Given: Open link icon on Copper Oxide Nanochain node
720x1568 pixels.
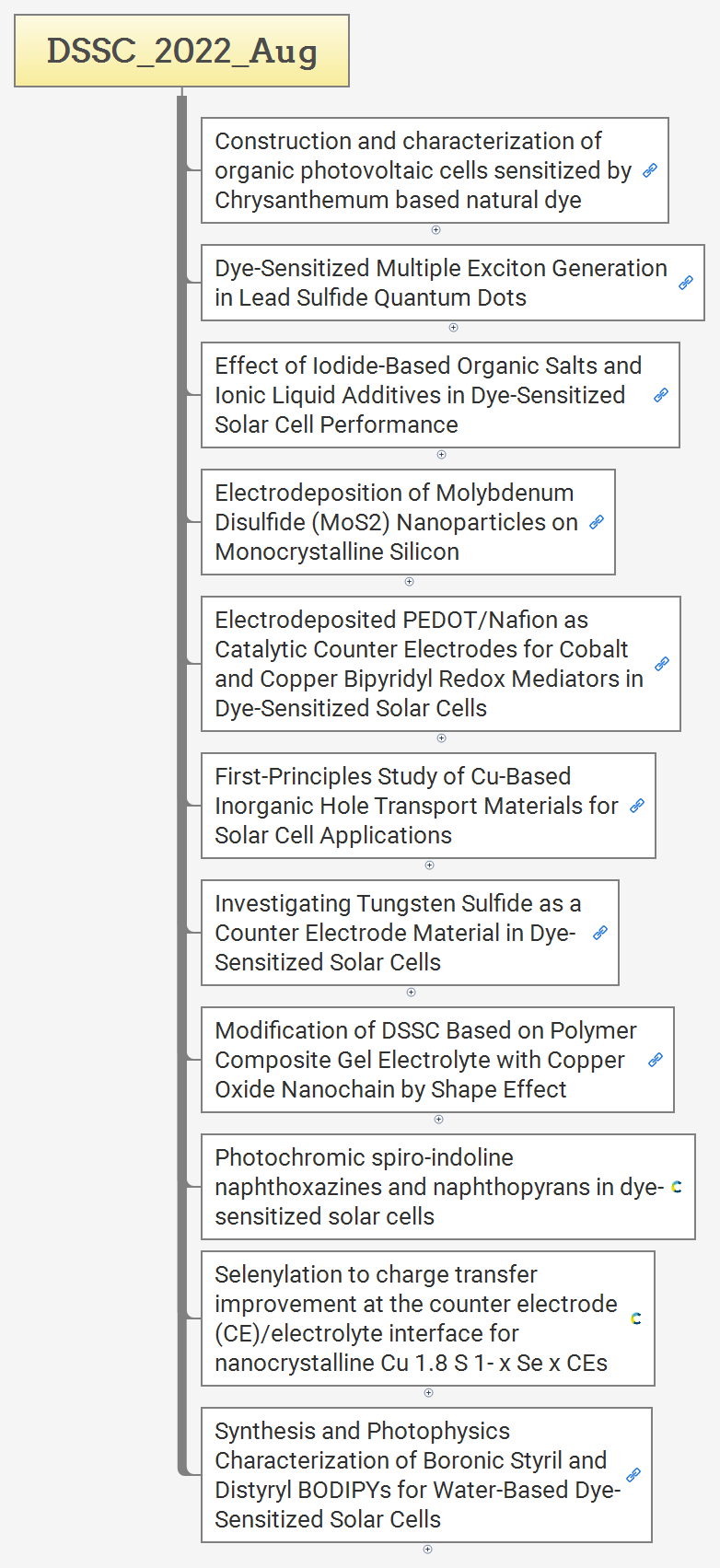Looking at the screenshot, I should tap(656, 1060).
